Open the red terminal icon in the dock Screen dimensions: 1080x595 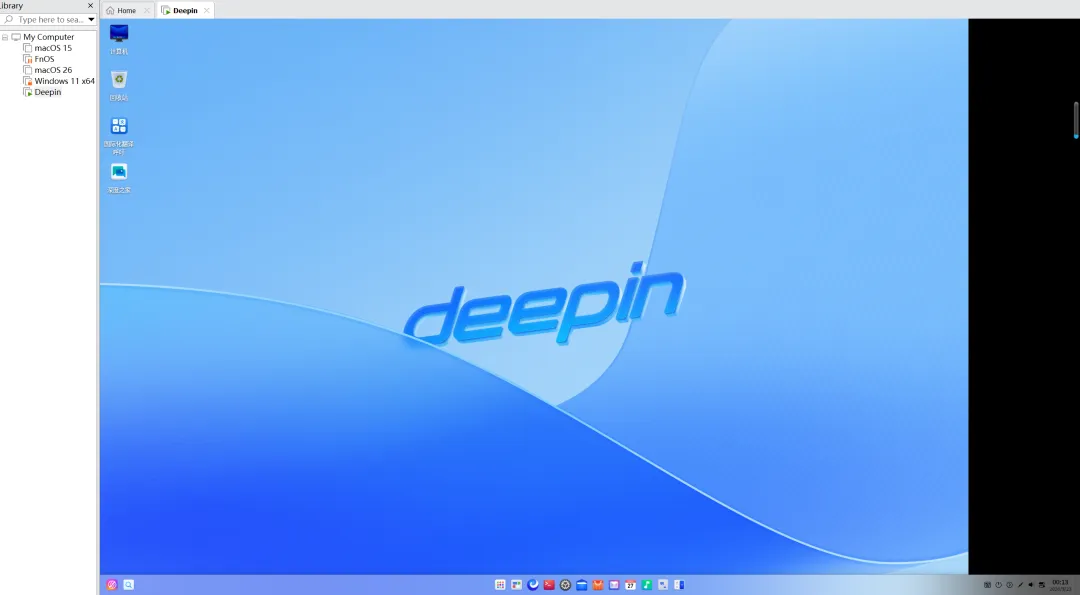549,585
